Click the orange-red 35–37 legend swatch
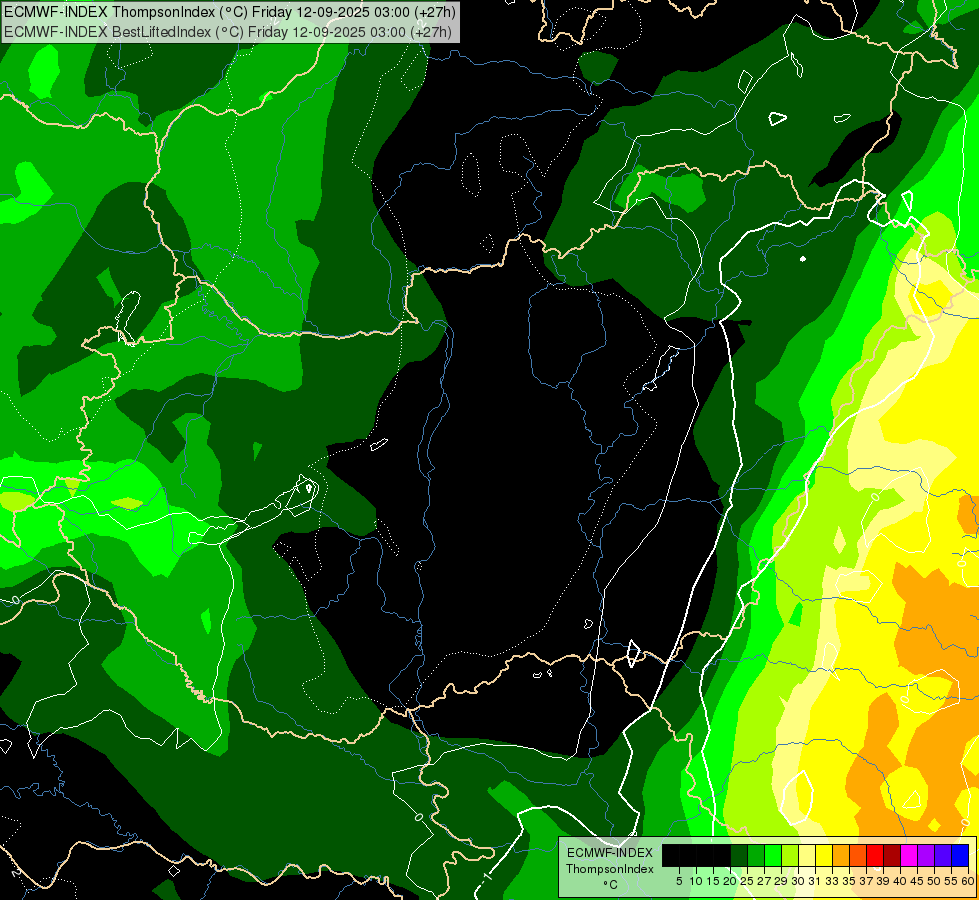979x900 pixels. [858, 855]
